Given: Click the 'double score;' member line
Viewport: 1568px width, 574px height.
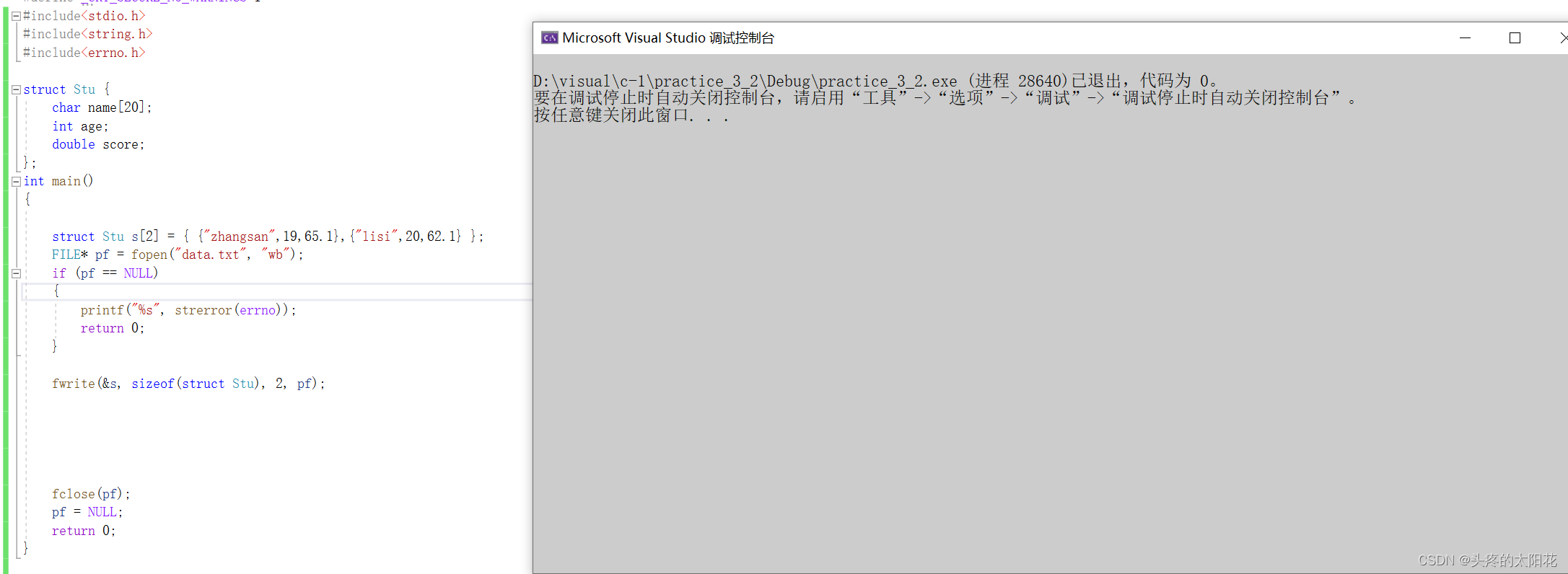Looking at the screenshot, I should [98, 144].
